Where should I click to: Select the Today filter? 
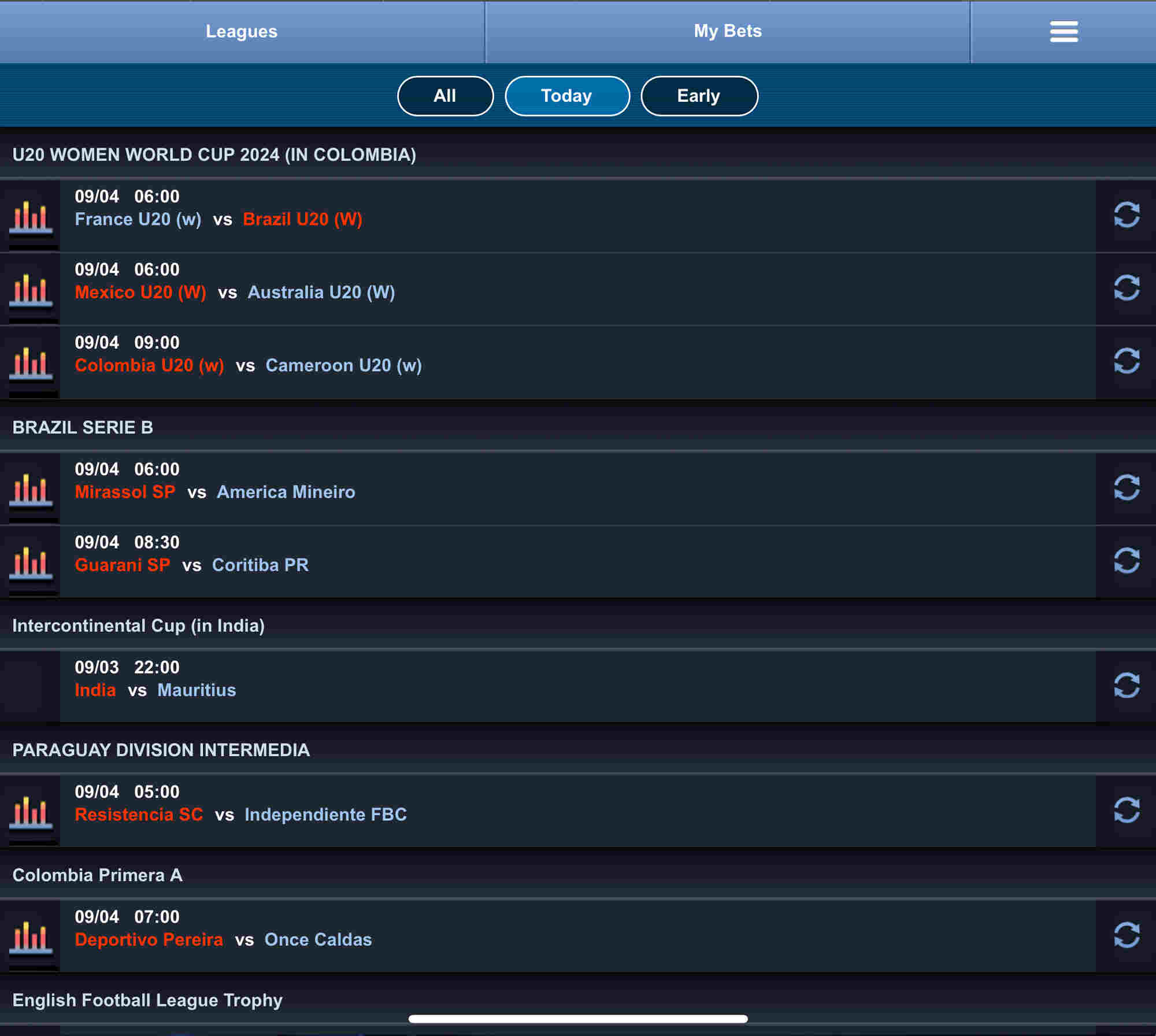(x=567, y=96)
